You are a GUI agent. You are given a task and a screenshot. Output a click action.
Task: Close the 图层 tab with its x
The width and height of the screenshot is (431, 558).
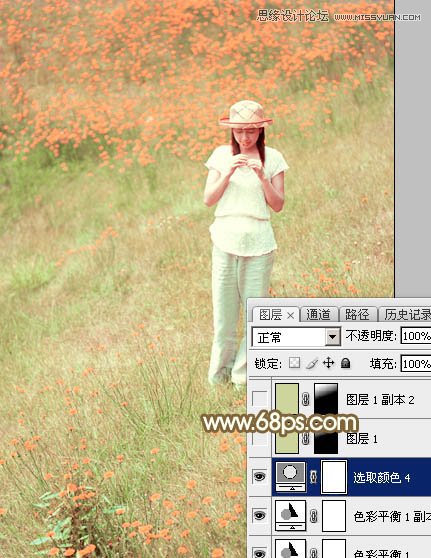point(291,315)
